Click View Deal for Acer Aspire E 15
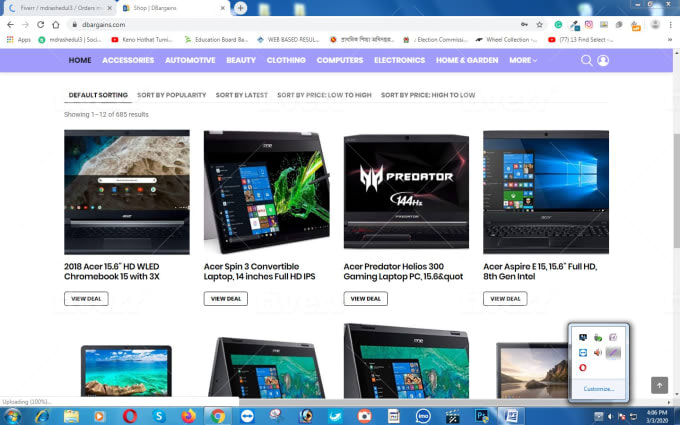This screenshot has width=680, height=425. [x=505, y=298]
